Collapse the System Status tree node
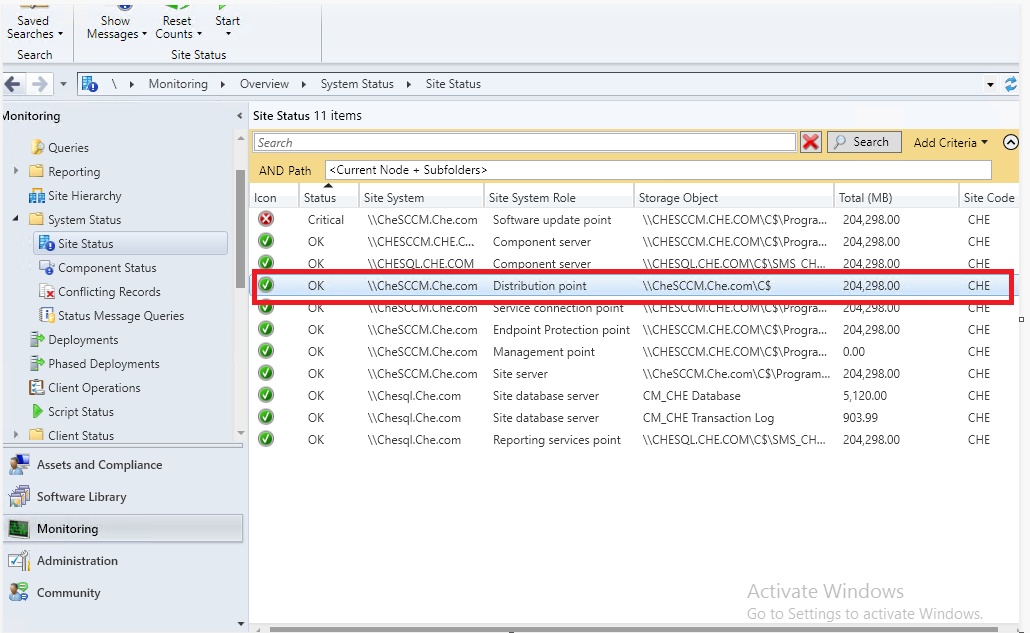 (x=16, y=219)
